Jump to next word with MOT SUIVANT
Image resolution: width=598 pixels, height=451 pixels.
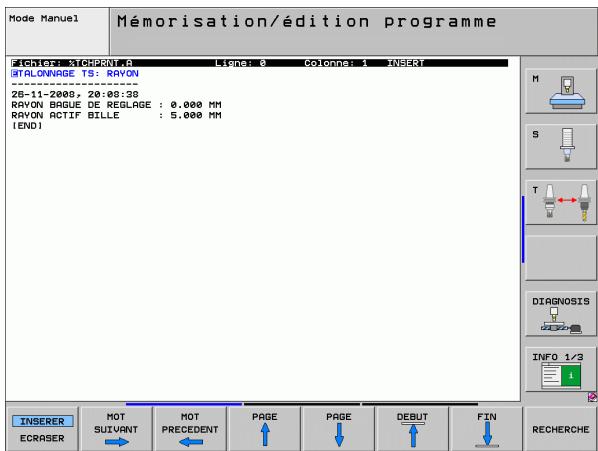pos(116,429)
